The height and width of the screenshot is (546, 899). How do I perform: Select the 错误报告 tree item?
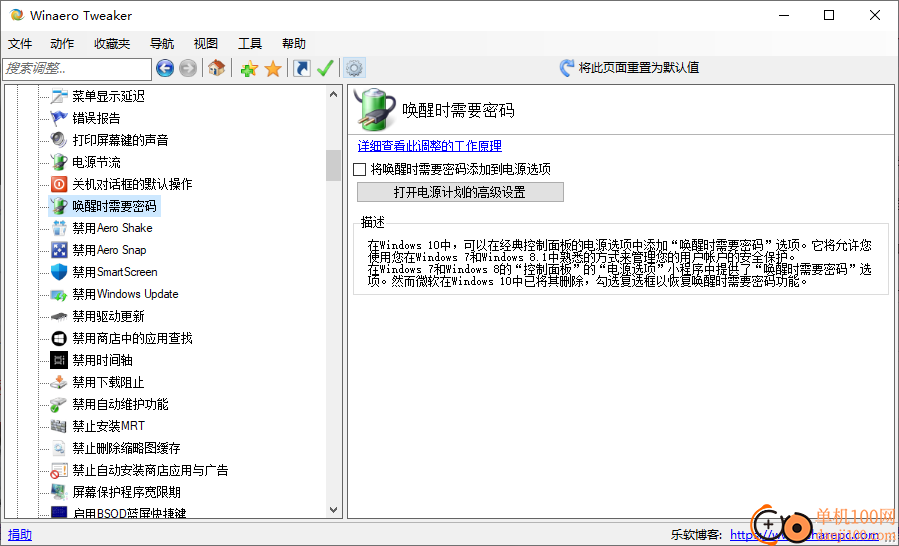coord(96,118)
